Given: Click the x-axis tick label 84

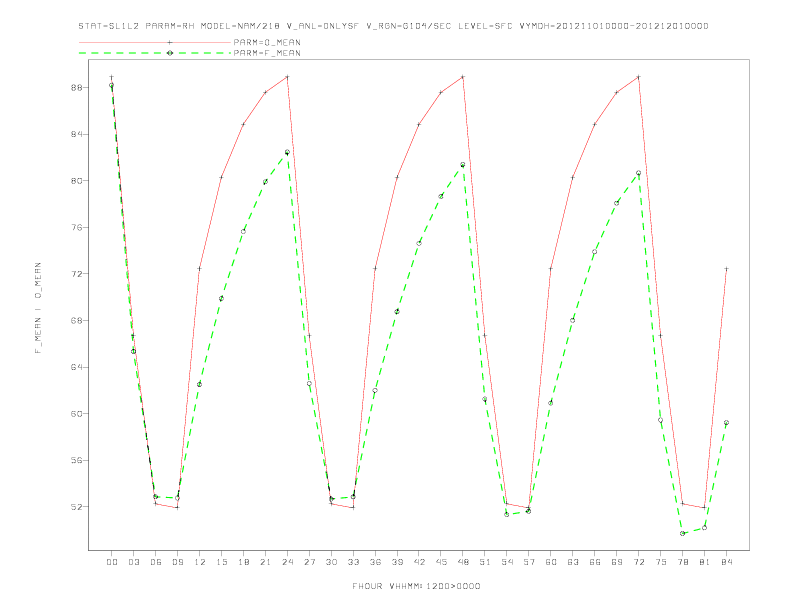Looking at the screenshot, I should coord(726,562).
